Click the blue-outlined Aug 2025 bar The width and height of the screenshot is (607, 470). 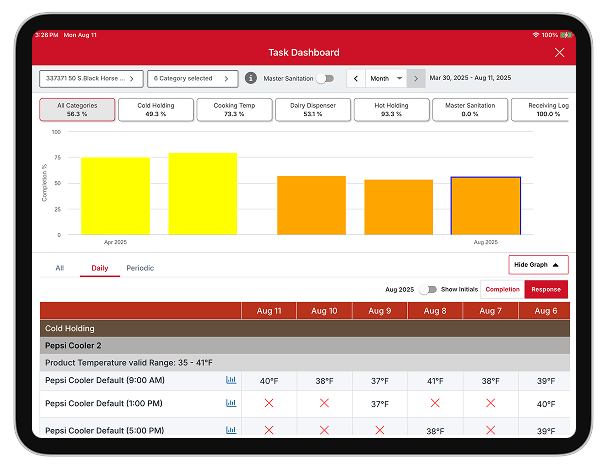pos(485,206)
